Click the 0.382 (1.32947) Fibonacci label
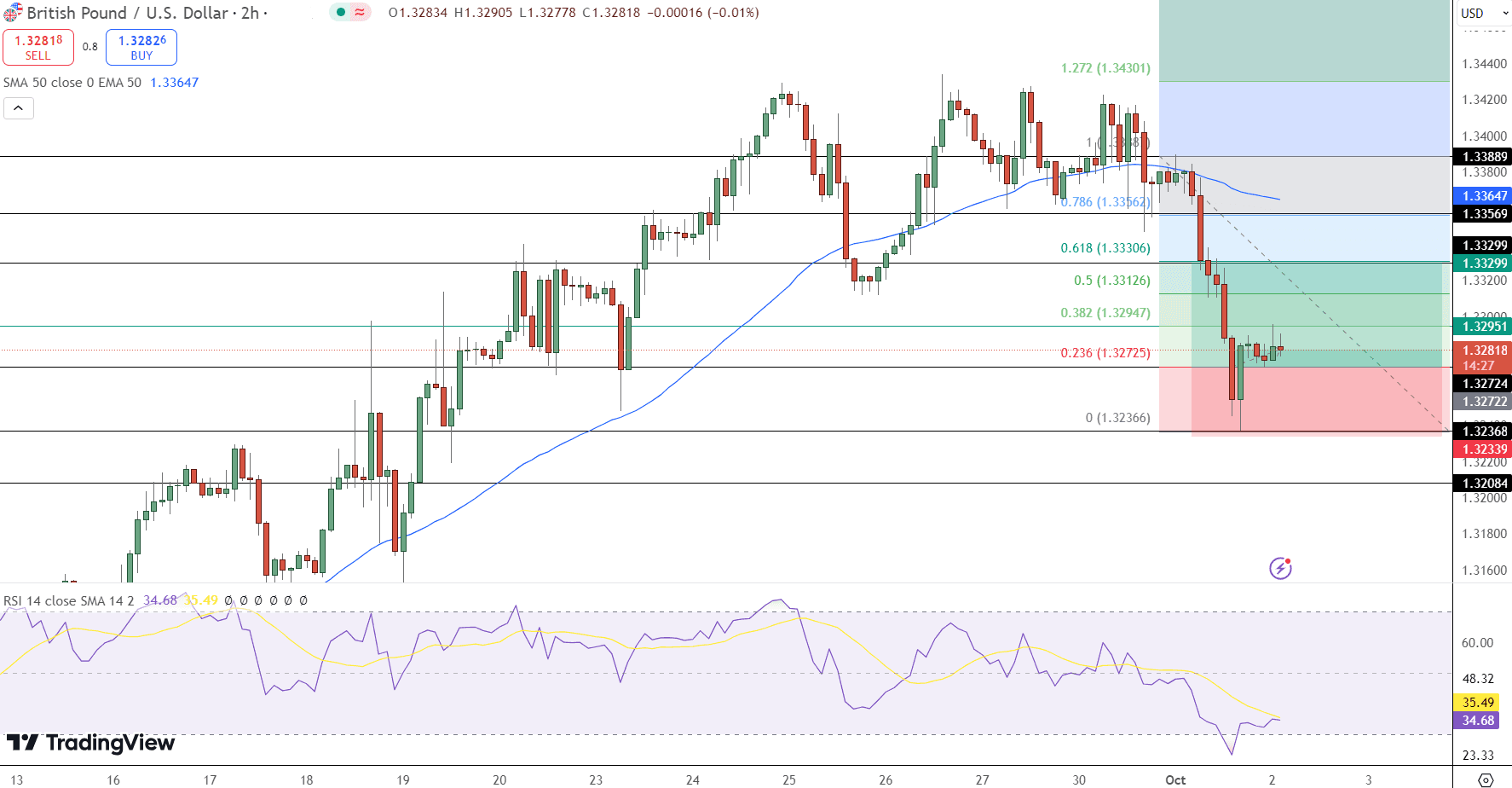 1105,313
